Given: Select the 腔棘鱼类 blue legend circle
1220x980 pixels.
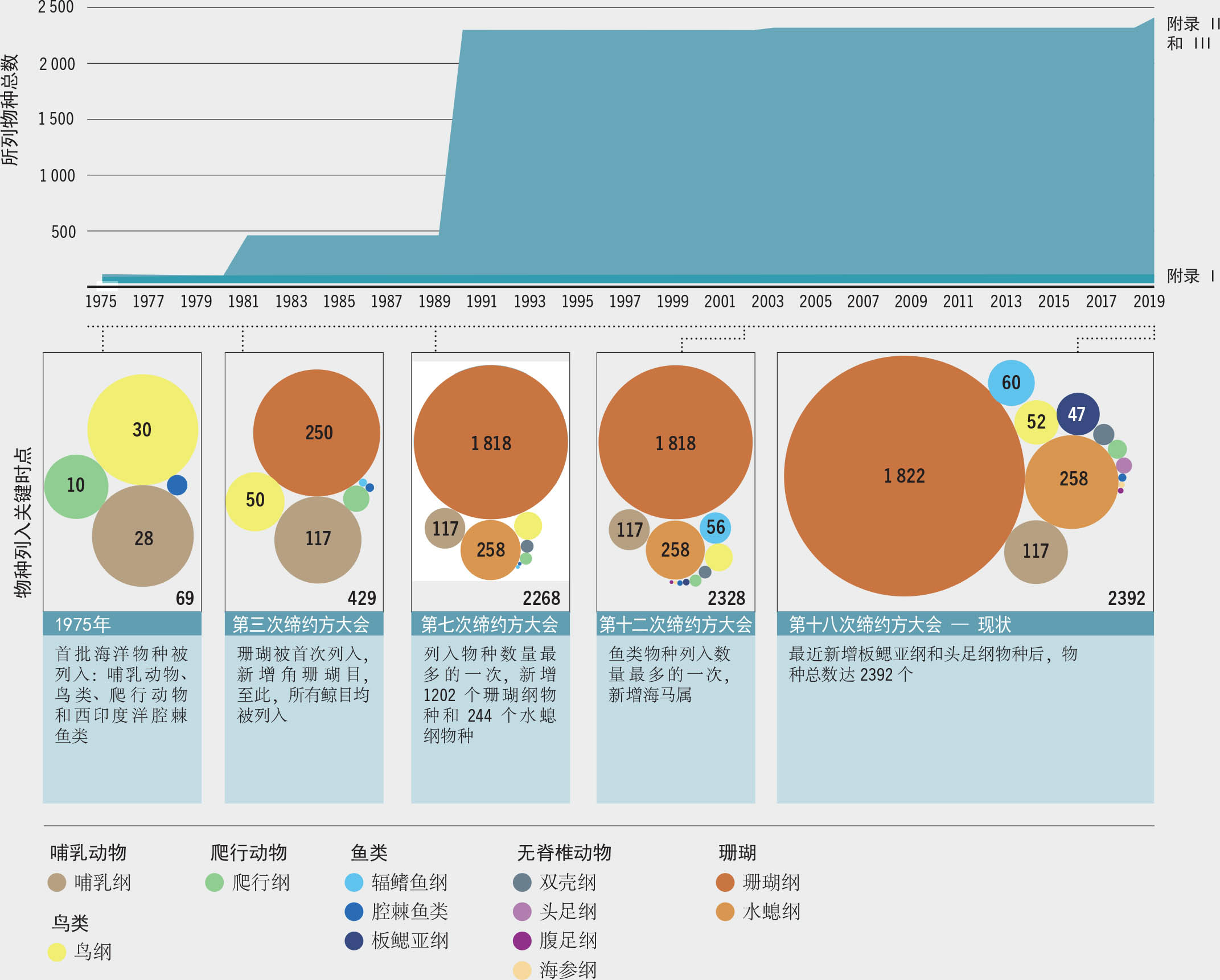Looking at the screenshot, I should point(354,911).
